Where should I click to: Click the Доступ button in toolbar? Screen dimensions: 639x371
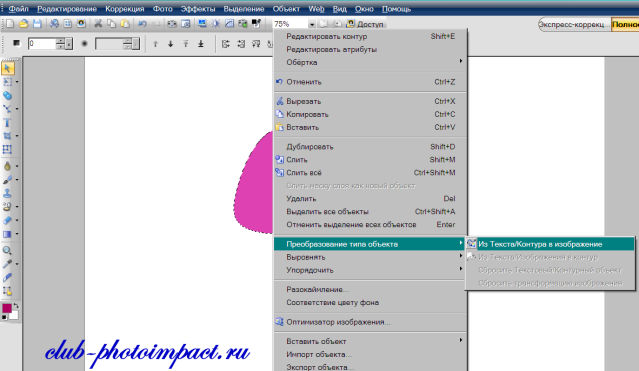tap(365, 24)
